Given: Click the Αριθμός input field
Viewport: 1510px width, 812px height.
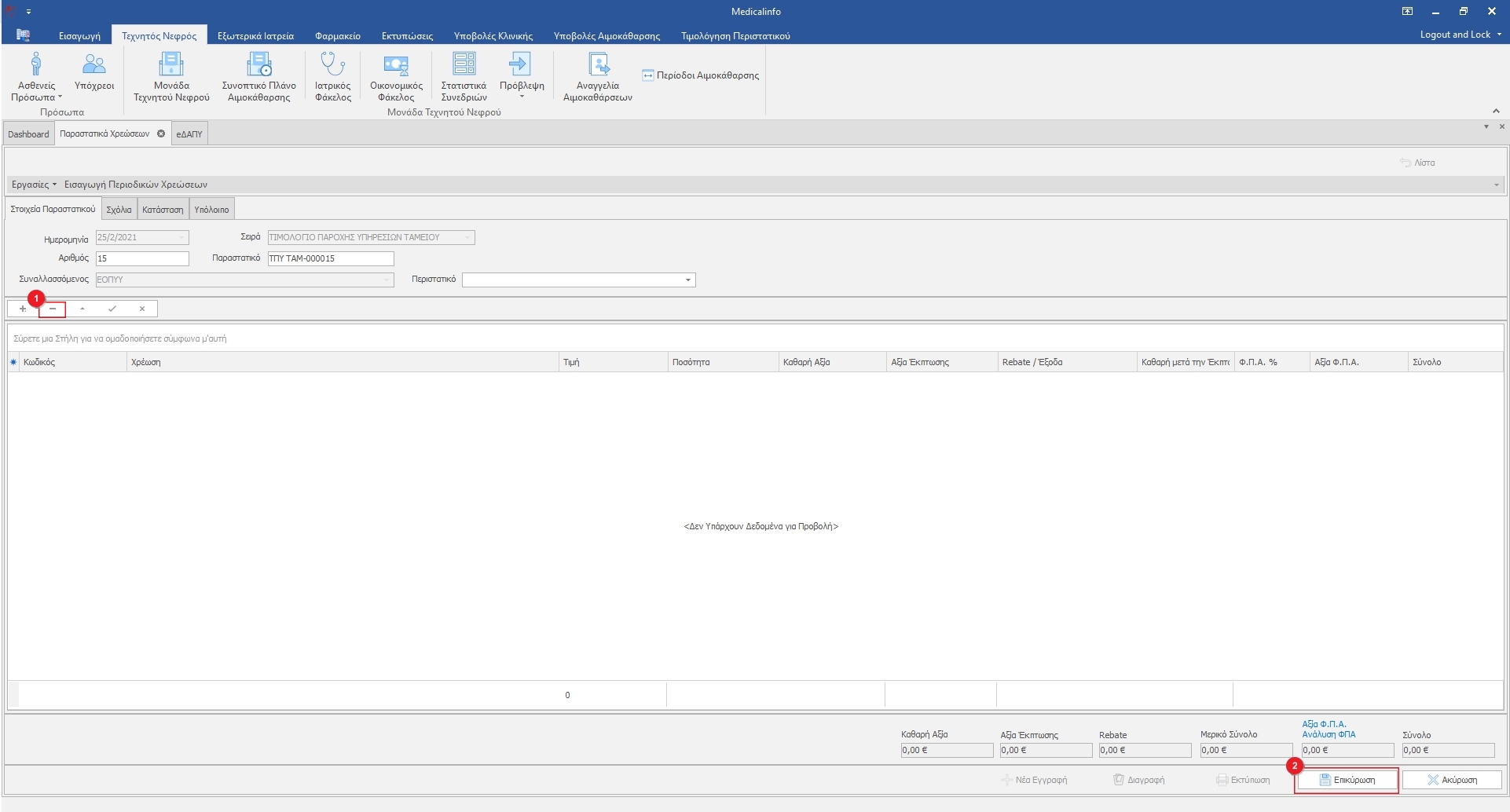Looking at the screenshot, I should (142, 258).
